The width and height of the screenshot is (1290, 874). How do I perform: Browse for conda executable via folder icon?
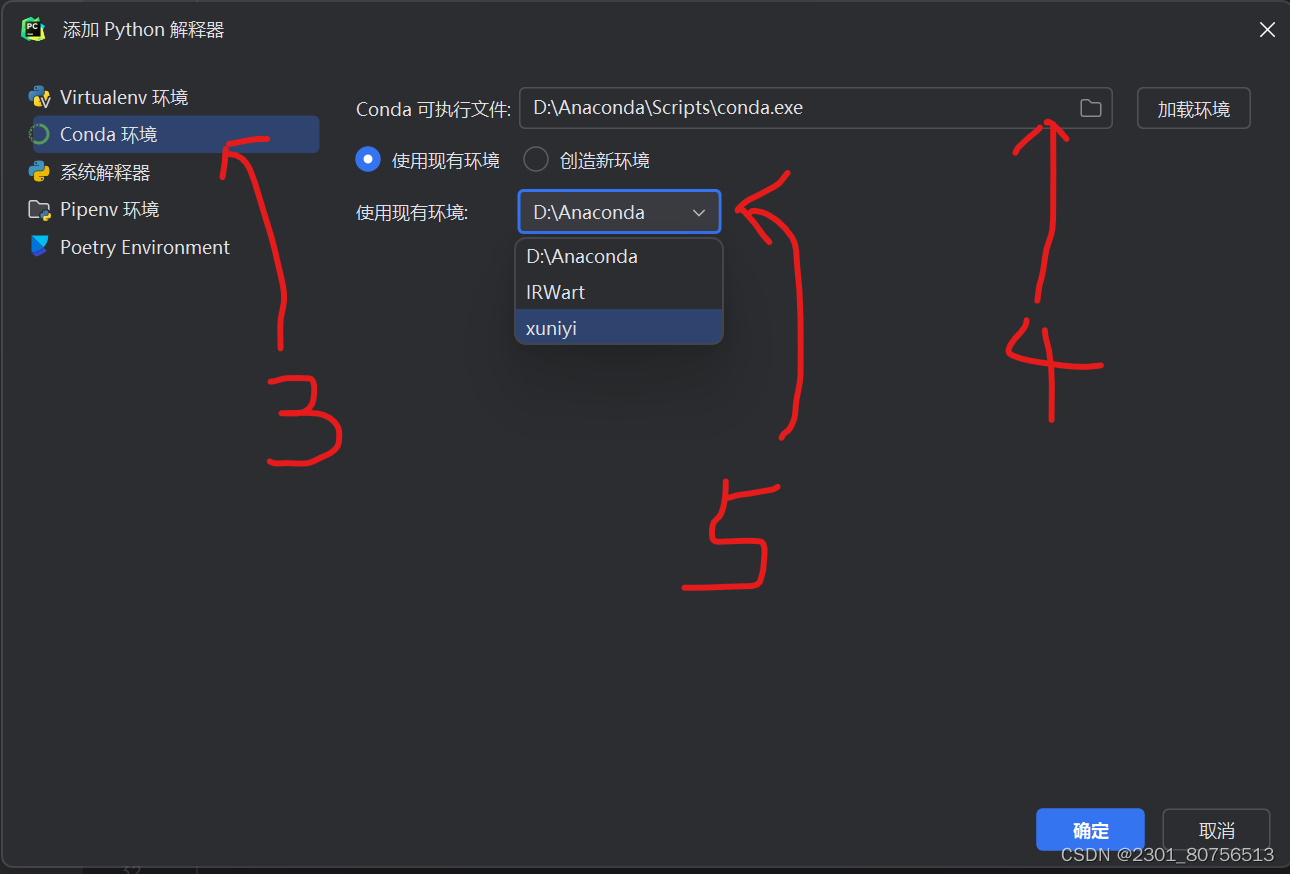tap(1090, 108)
